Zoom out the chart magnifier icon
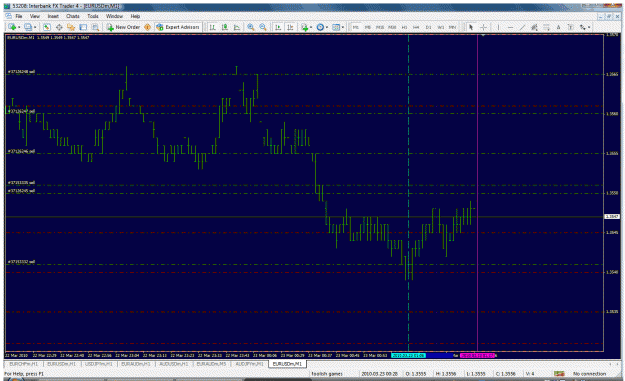Viewport: 625px width, 381px height. pyautogui.click(x=263, y=27)
